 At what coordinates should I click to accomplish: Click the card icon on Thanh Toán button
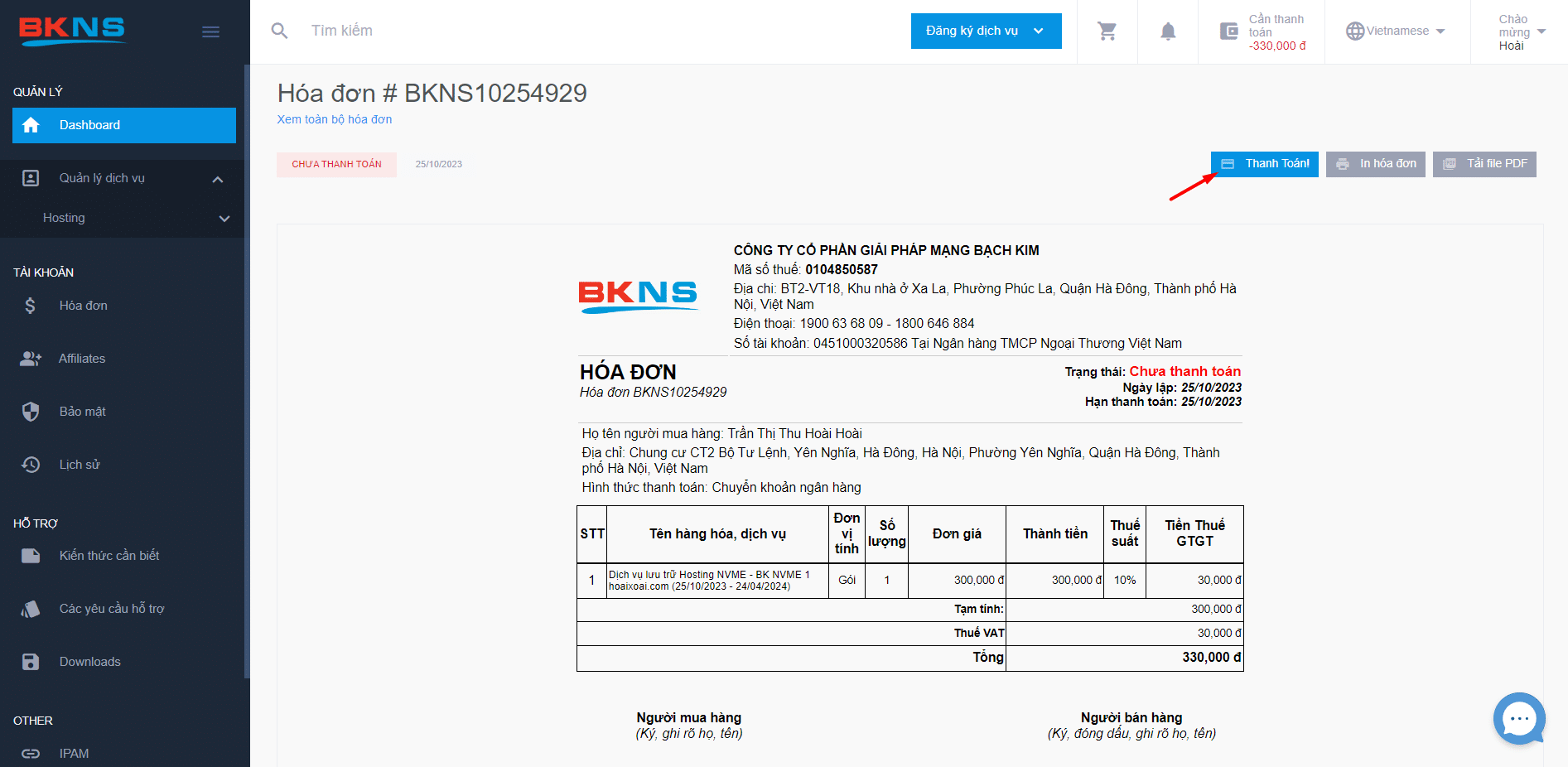1228,164
